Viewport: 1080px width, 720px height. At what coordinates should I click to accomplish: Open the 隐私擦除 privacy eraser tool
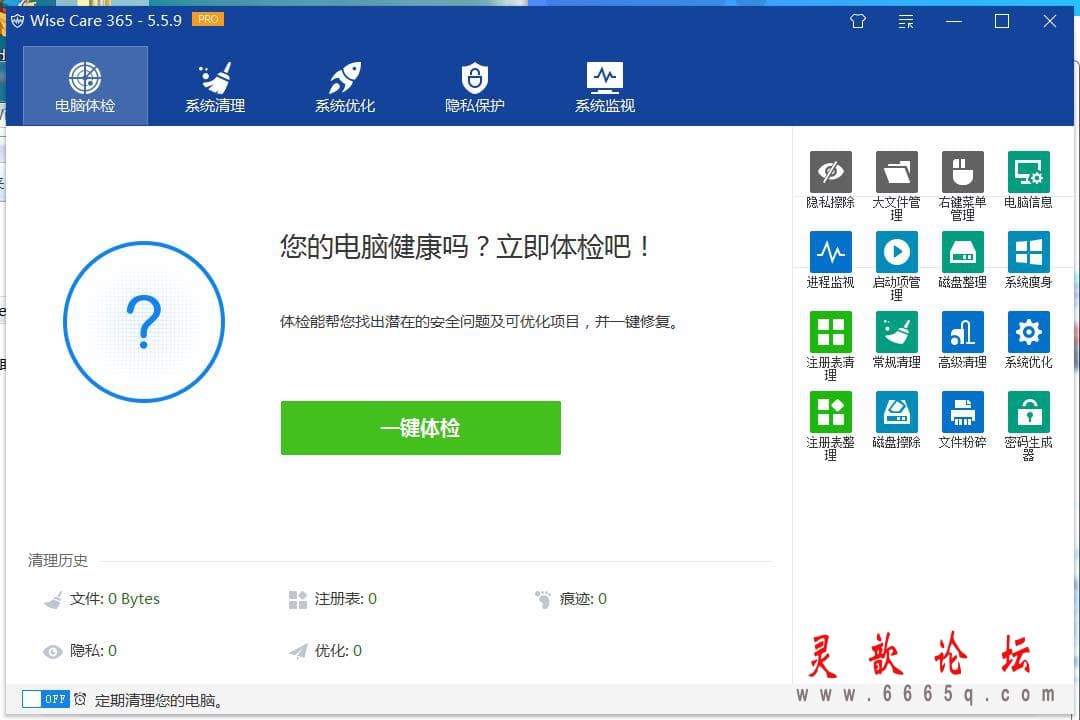tap(830, 172)
